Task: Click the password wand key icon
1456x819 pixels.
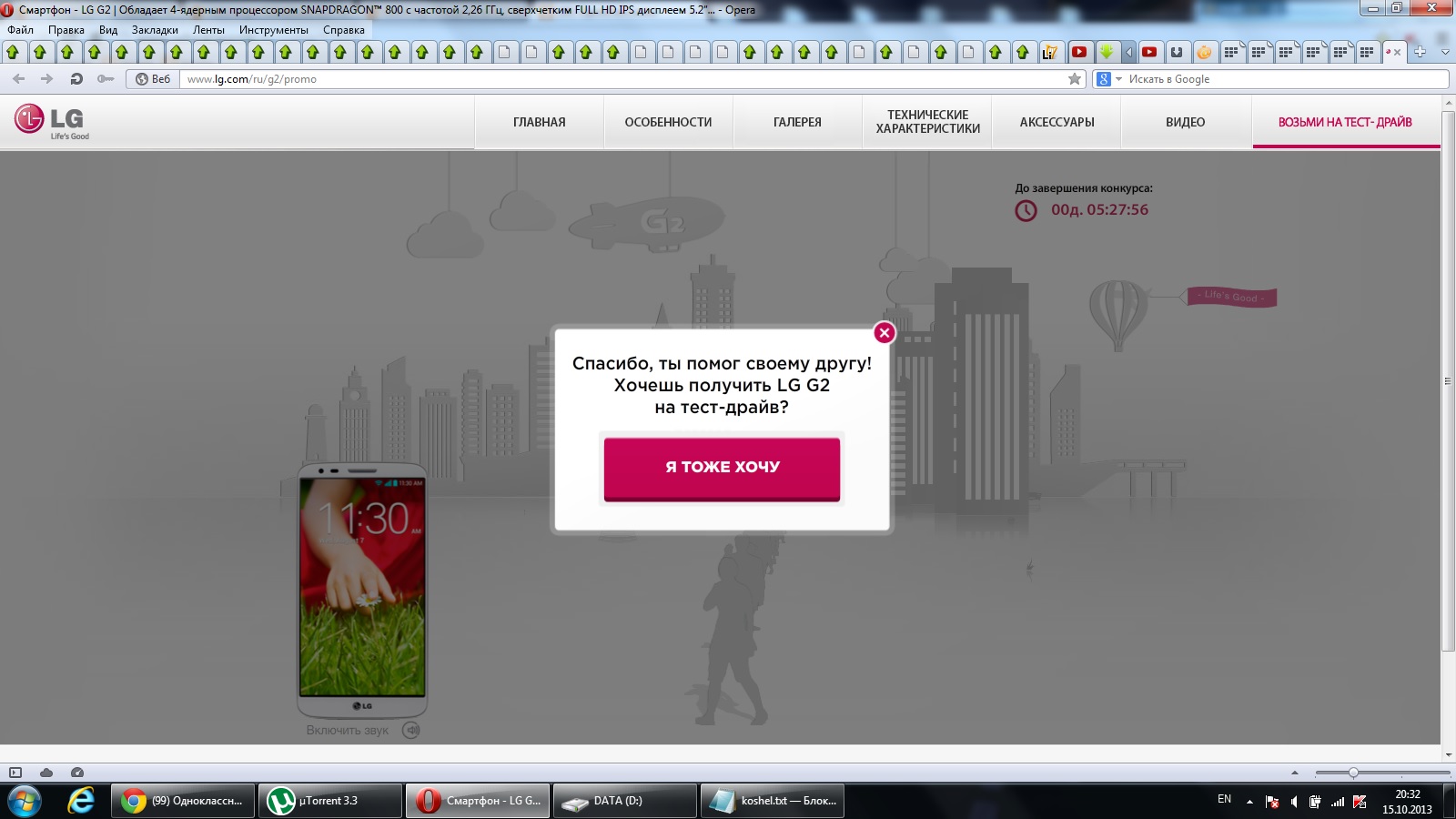Action: [x=106, y=79]
